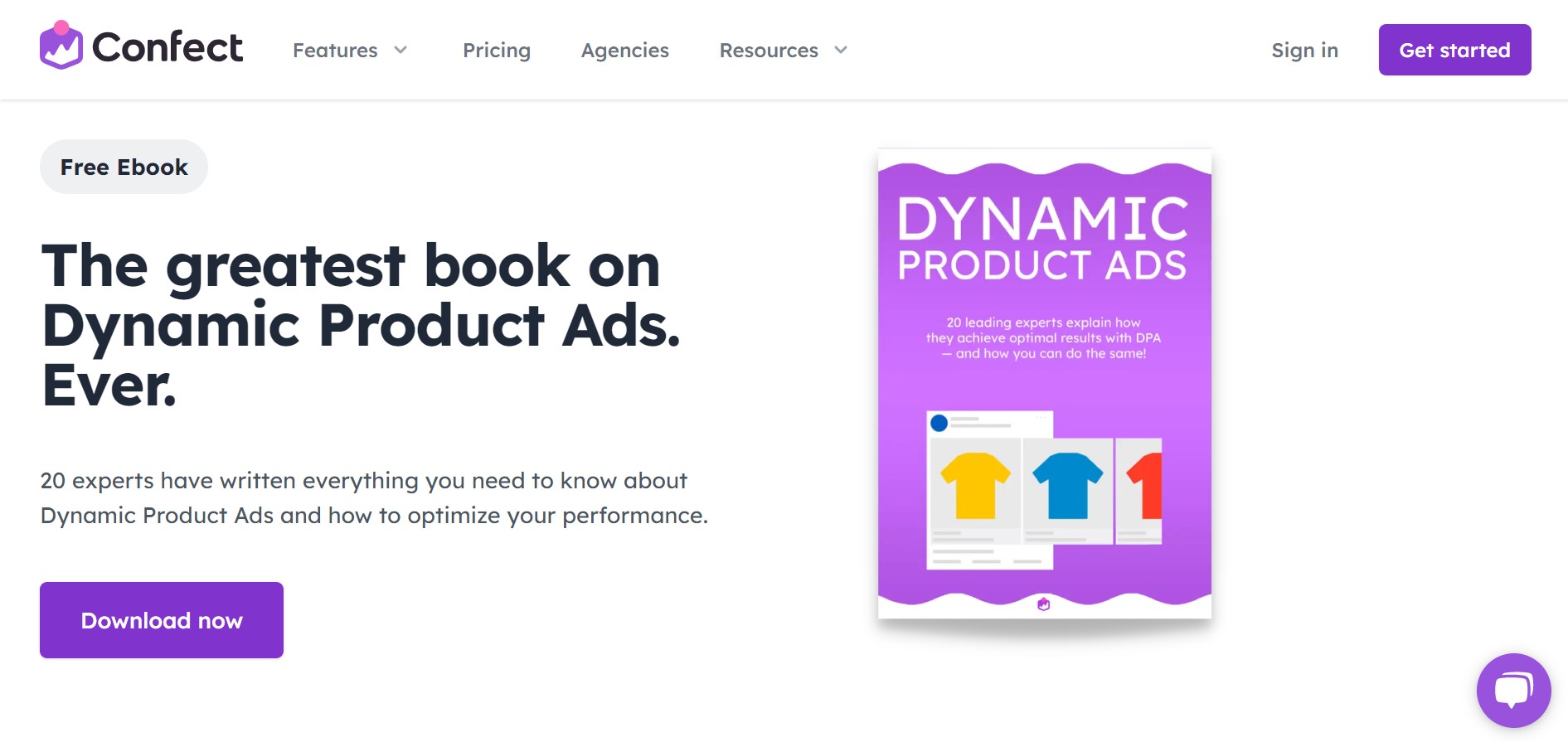Expand the Features dropdown chevron
The width and height of the screenshot is (1568, 742).
tap(400, 51)
